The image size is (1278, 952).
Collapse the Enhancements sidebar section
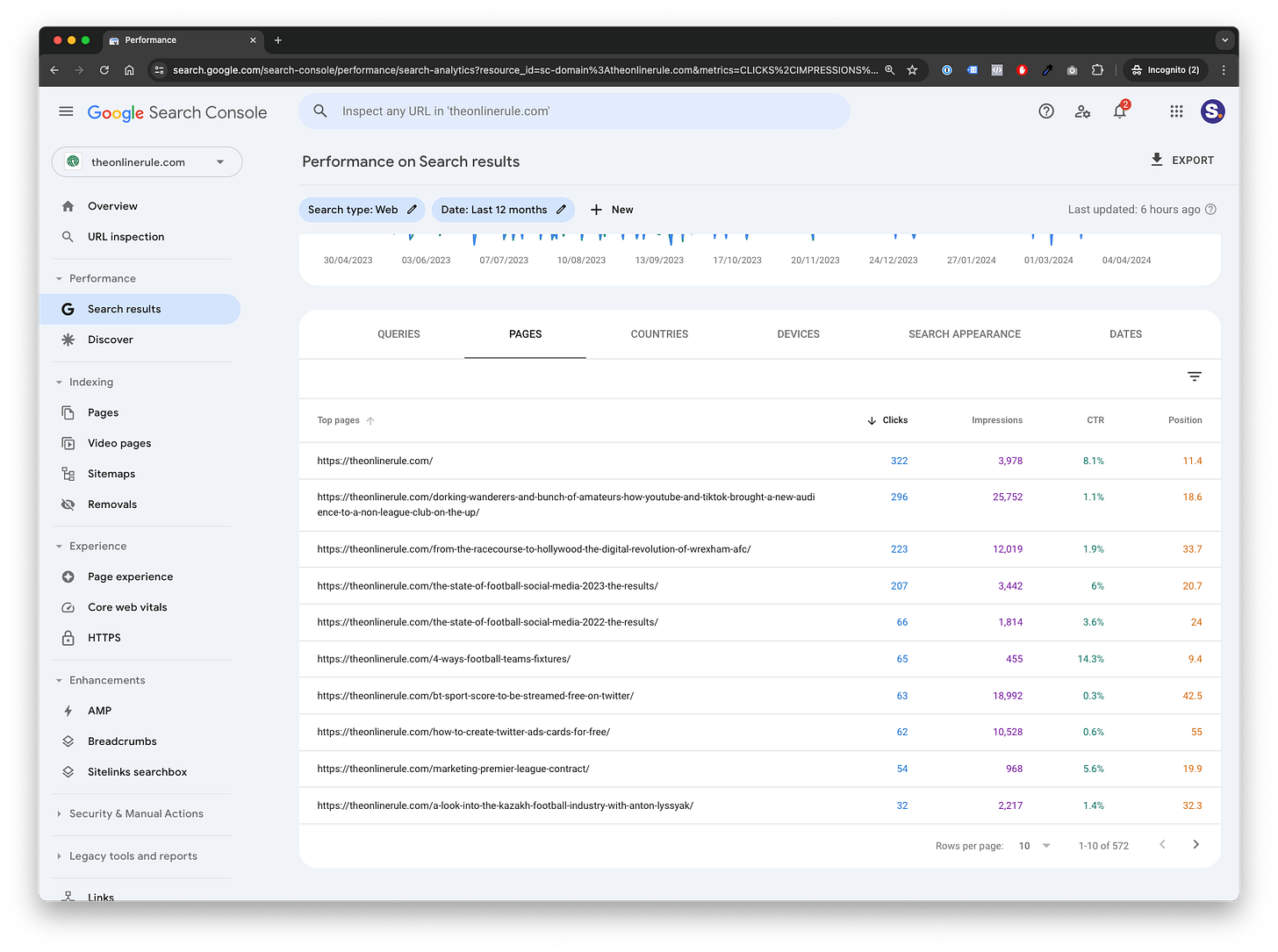[100, 680]
